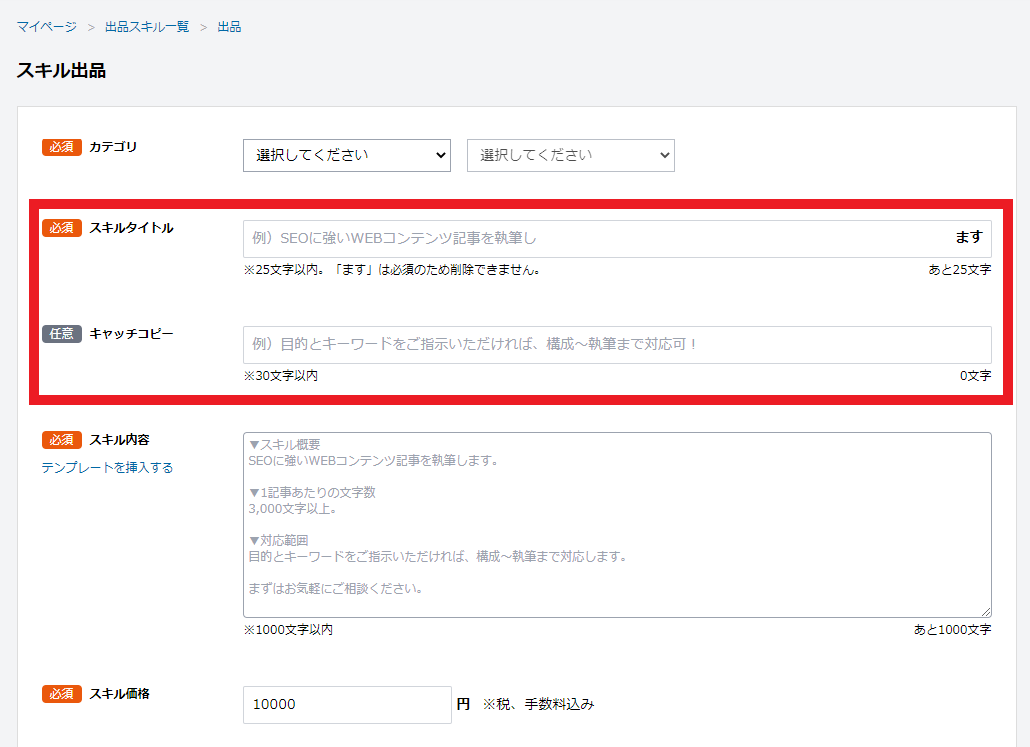Click the fixed ます suffix in the title field

[968, 238]
